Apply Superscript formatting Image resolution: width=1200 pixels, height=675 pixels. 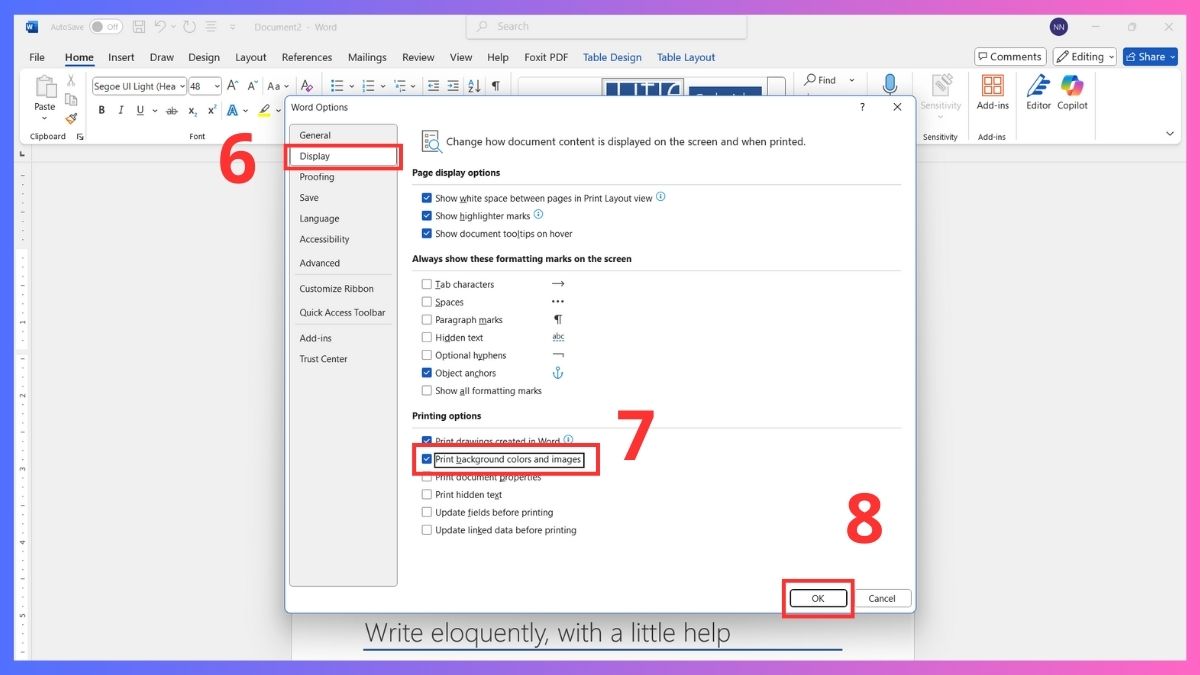point(211,111)
